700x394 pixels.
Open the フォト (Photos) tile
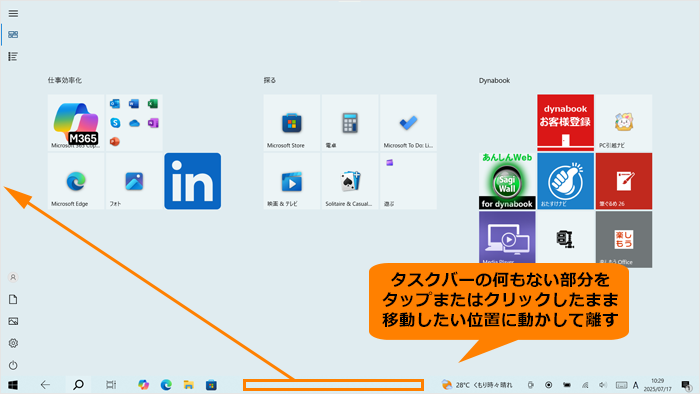134,181
